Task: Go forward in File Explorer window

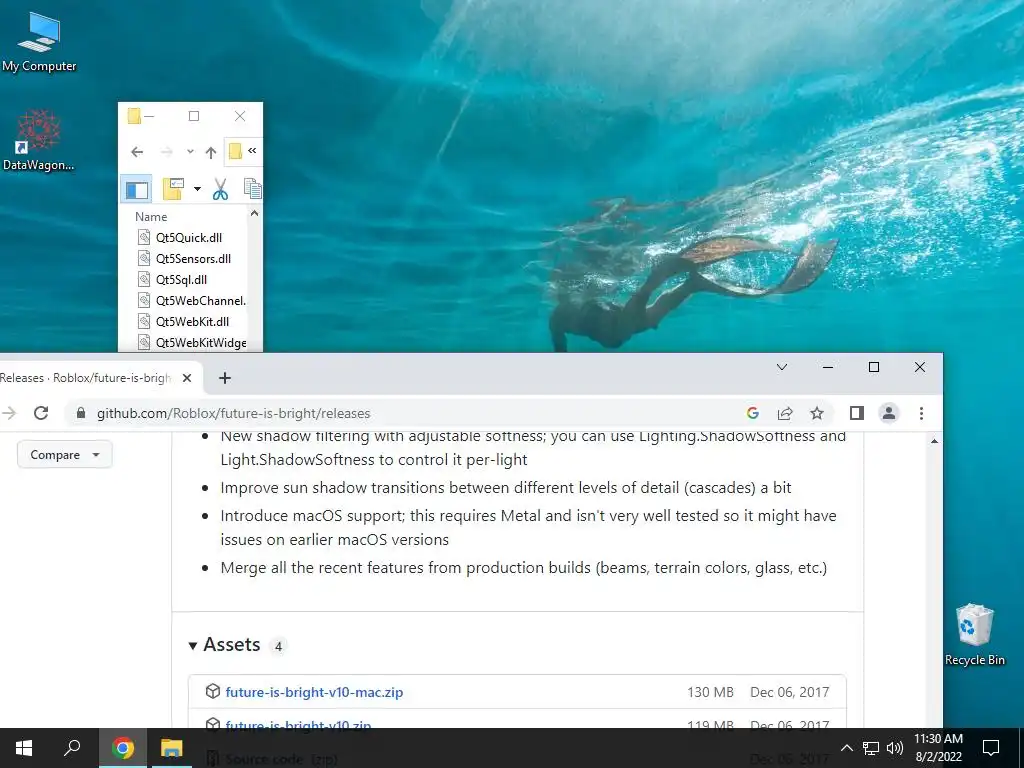Action: 167,152
